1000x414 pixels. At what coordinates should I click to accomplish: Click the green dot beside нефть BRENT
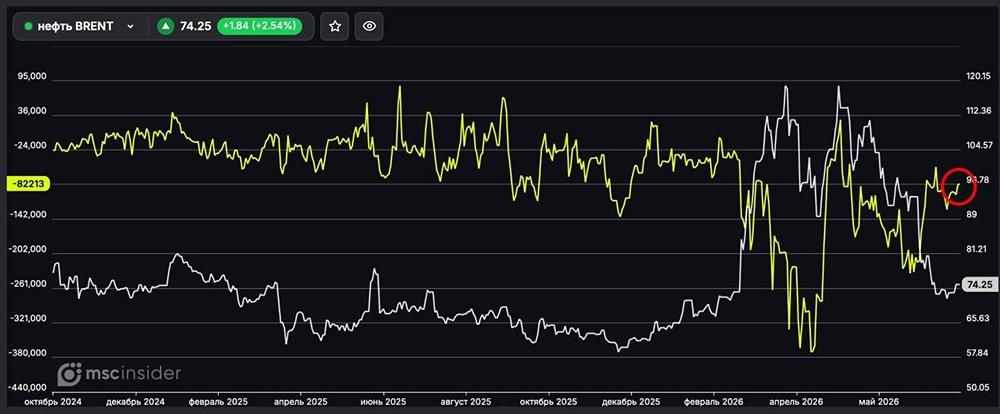coord(28,27)
